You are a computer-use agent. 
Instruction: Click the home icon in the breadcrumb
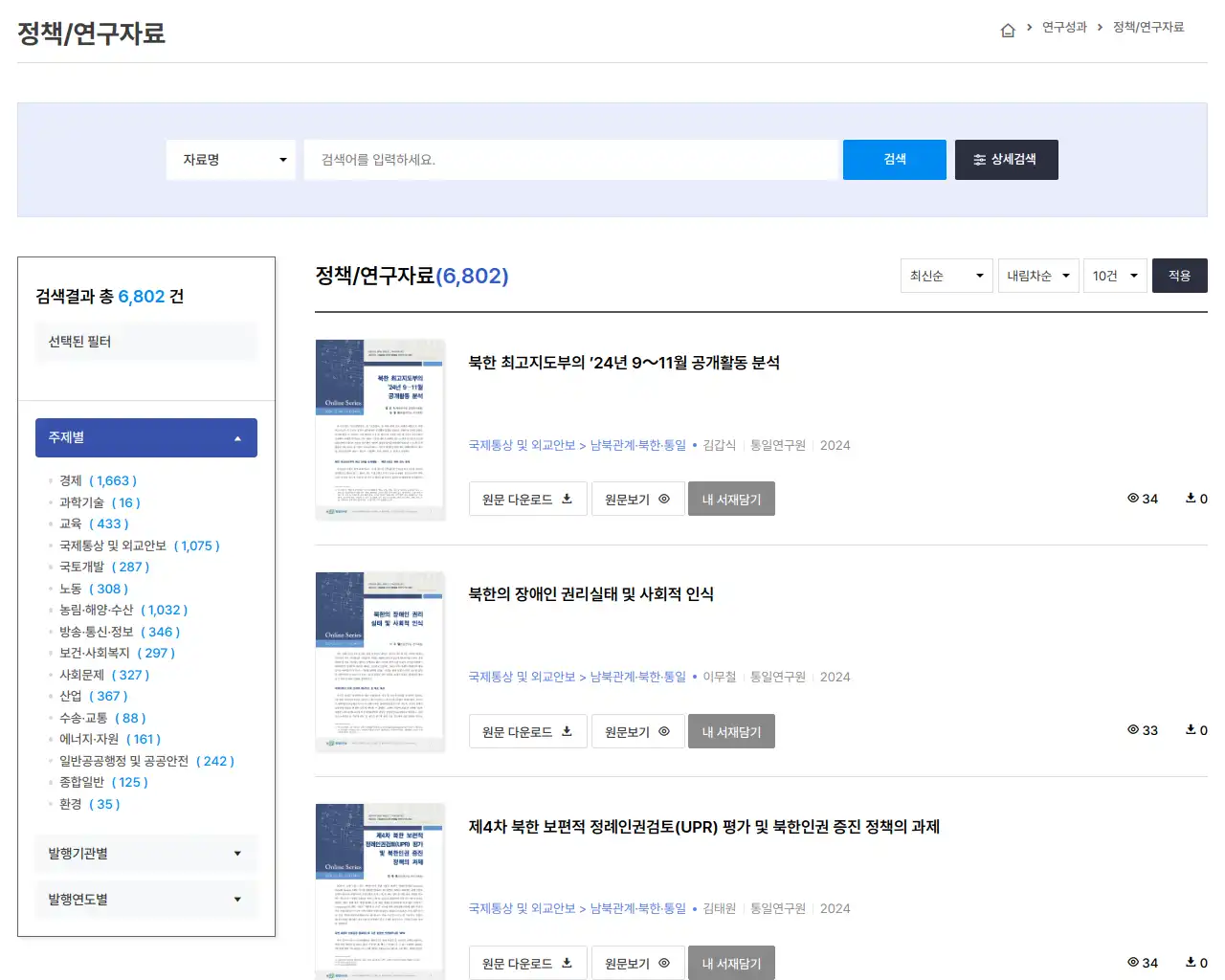tap(1008, 29)
